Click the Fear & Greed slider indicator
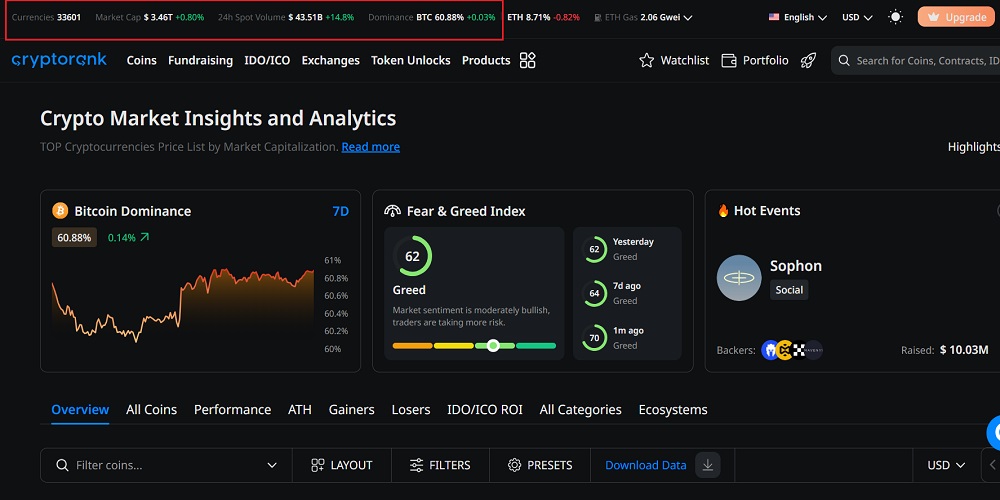The width and height of the screenshot is (1000, 500). coord(493,345)
